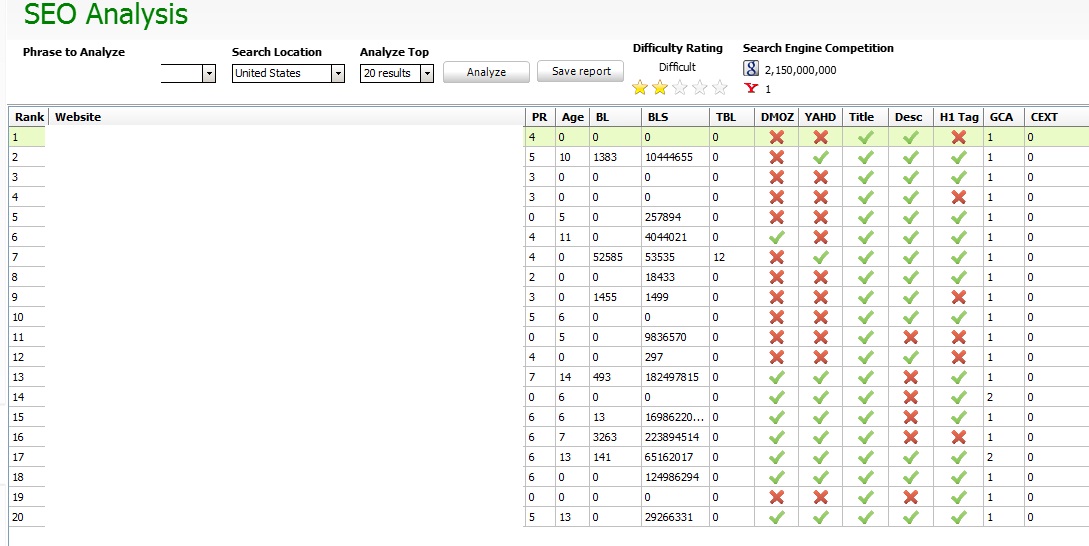Click the DMOZ red cross in rank 1 row

point(776,138)
